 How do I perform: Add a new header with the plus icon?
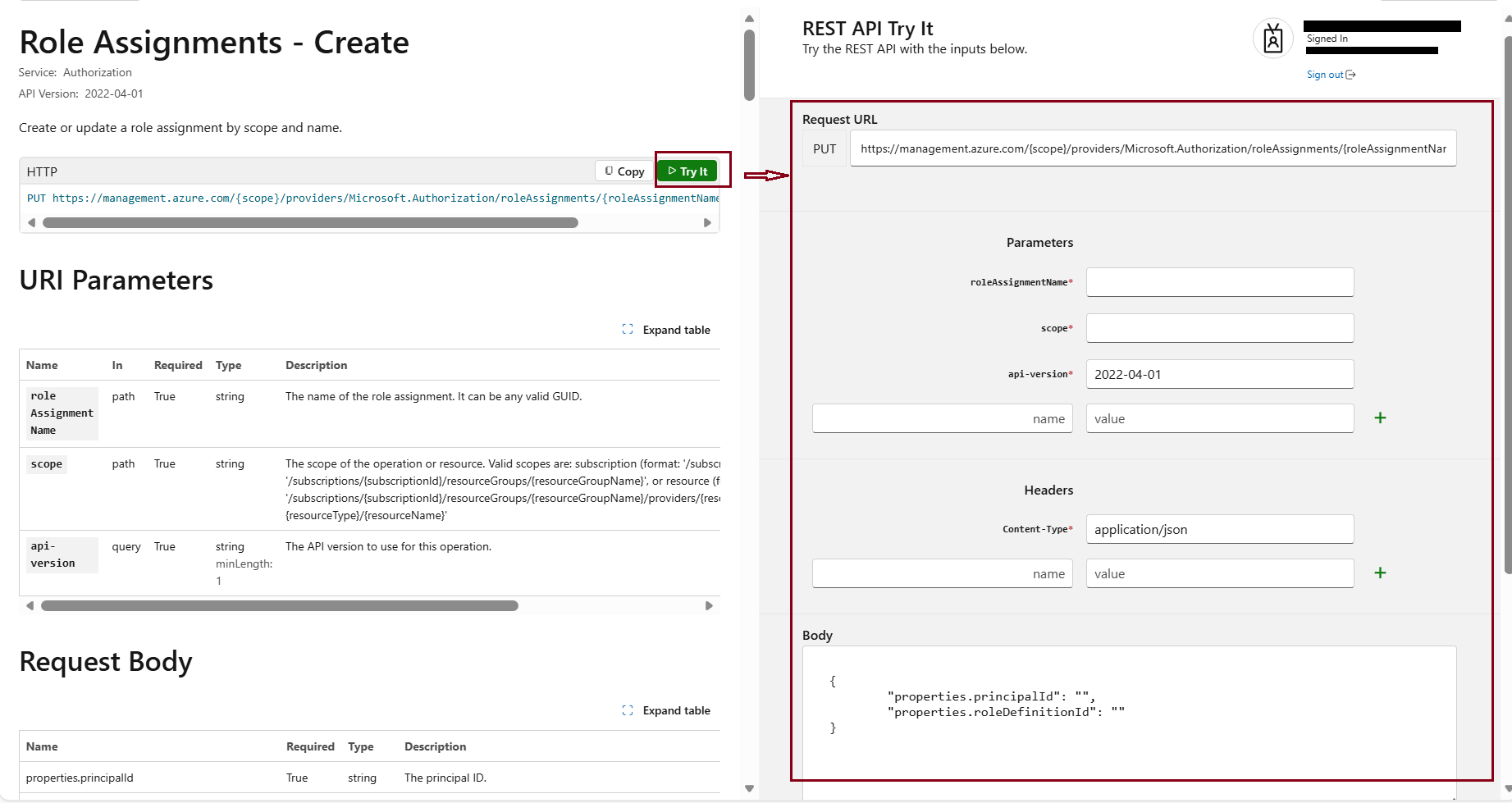pyautogui.click(x=1380, y=573)
